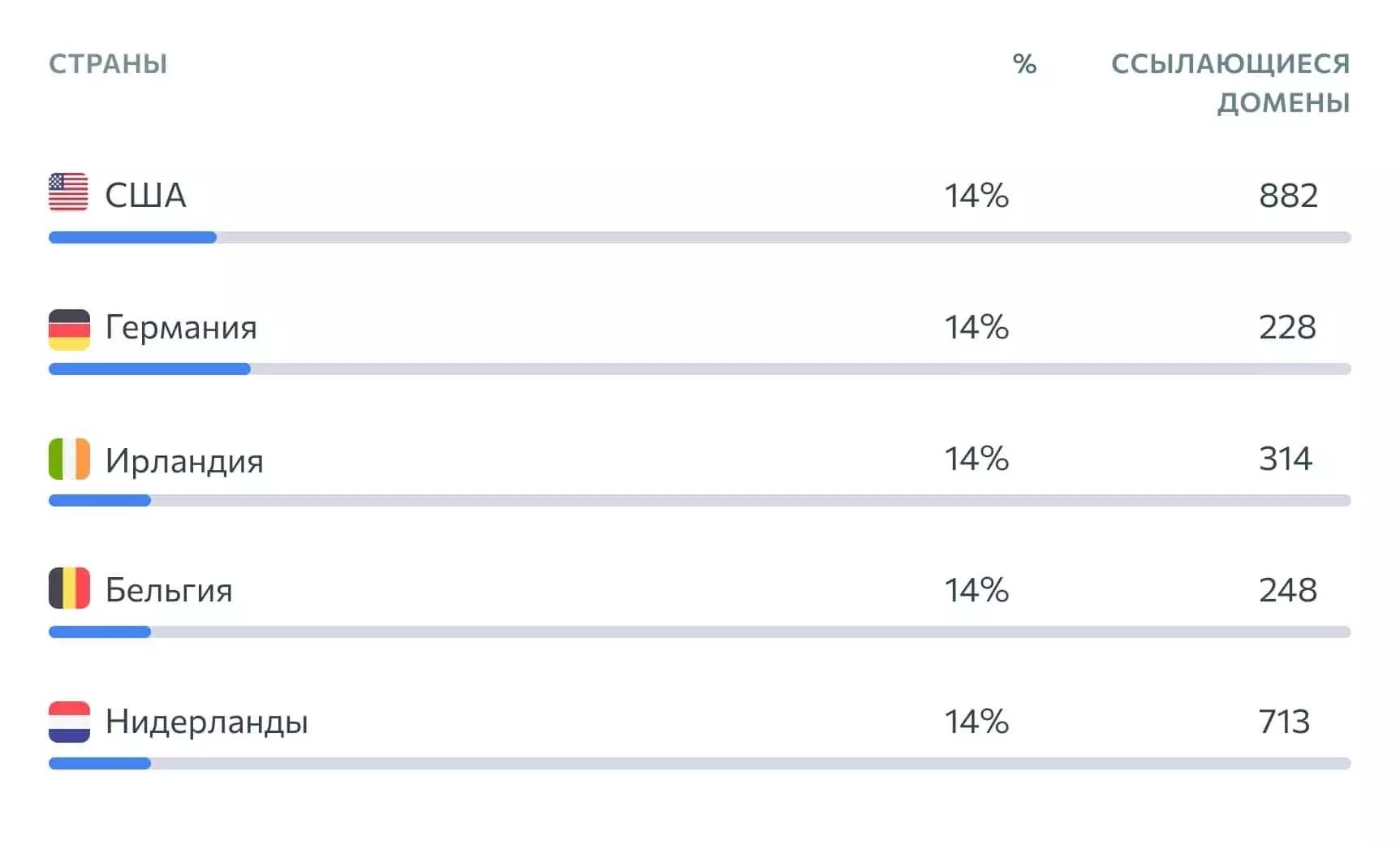Image resolution: width=1400 pixels, height=845 pixels.
Task: Select the США country name
Action: (145, 196)
